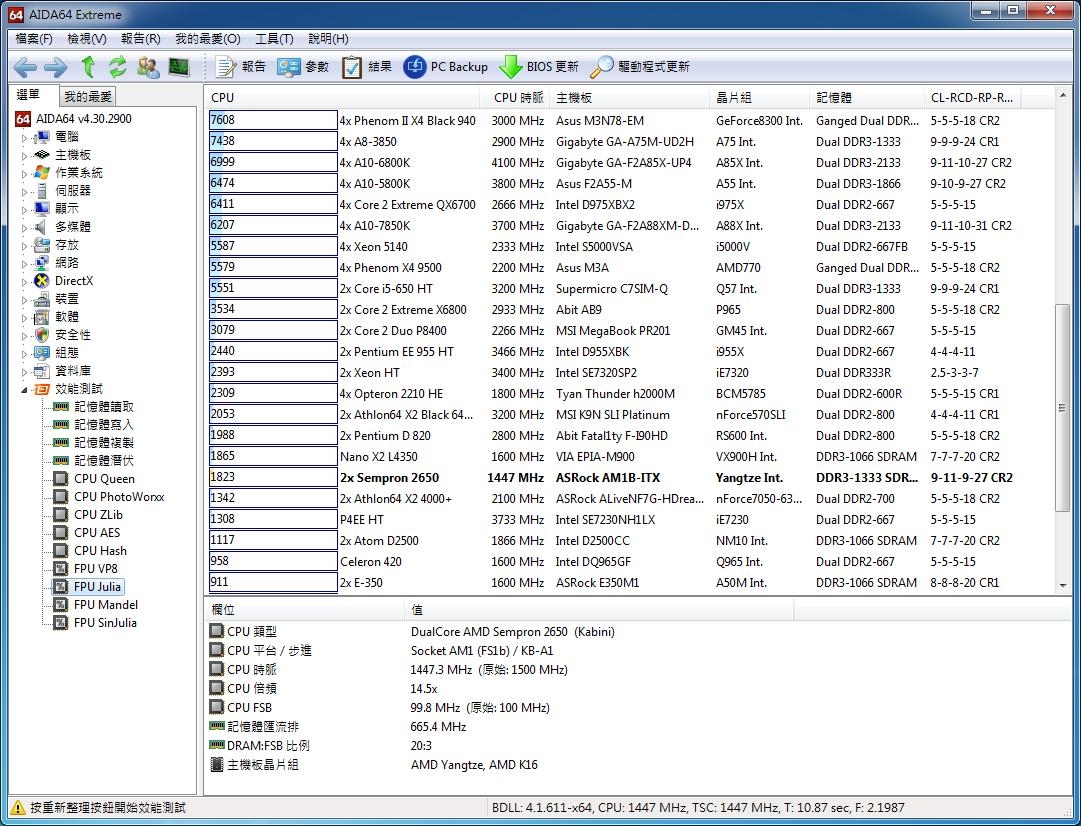Viewport: 1081px width, 826px height.
Task: Expand the 主機板 tree node
Action: (24, 156)
